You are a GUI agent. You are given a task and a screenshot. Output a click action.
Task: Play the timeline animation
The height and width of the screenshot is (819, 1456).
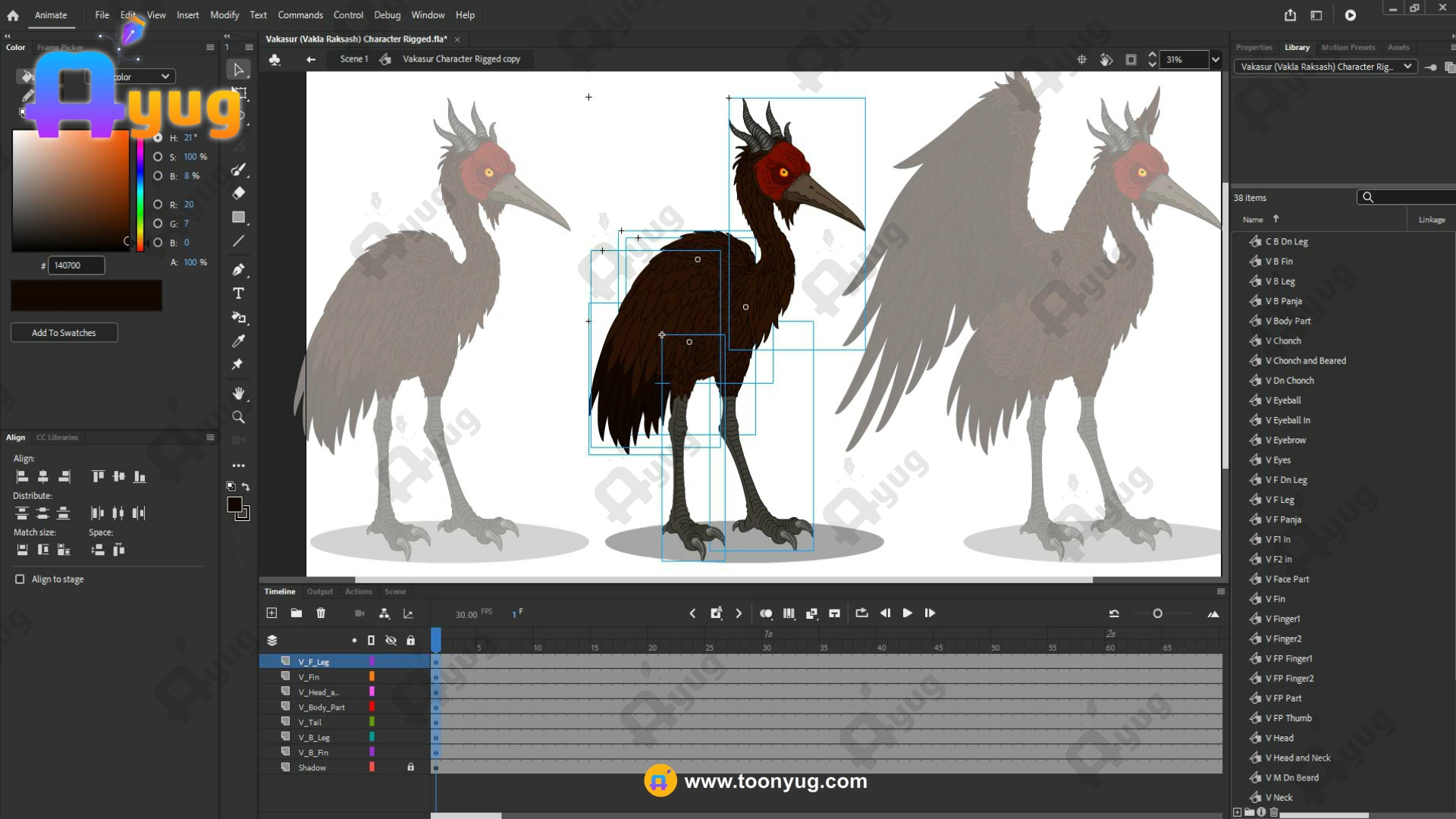[907, 613]
